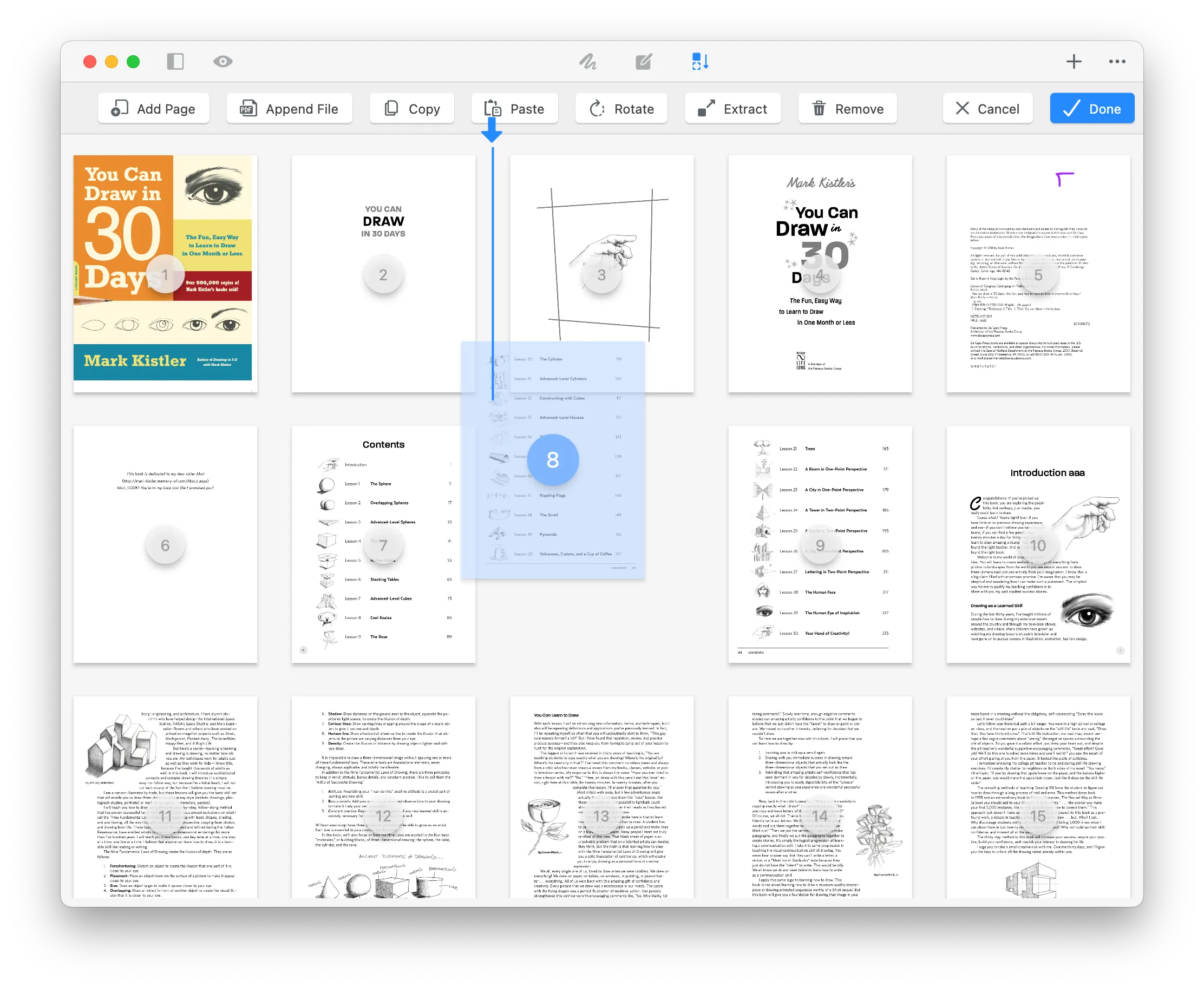Select page 7 Contents thumbnail

(383, 545)
